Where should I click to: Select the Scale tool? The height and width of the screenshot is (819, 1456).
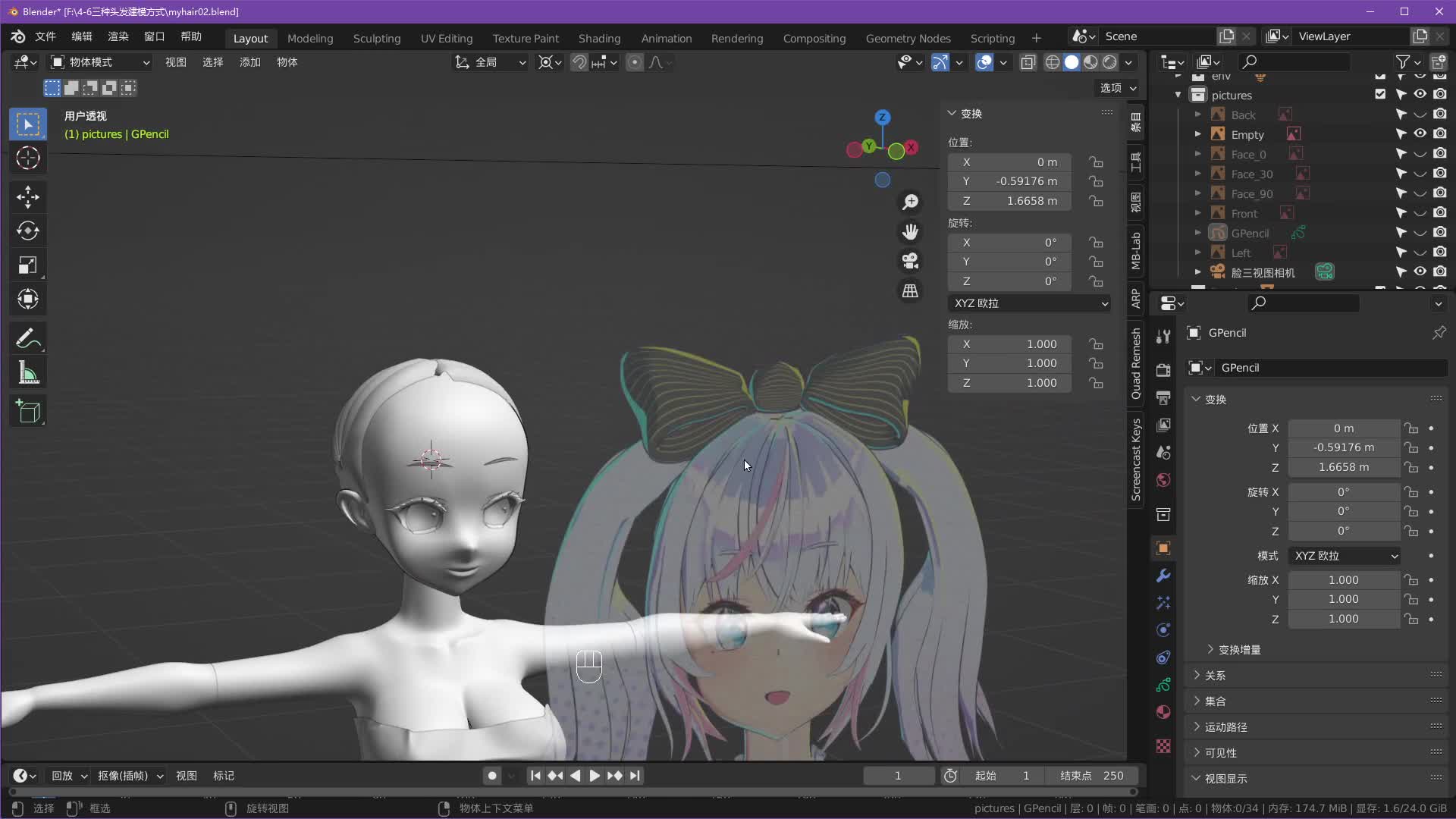click(x=28, y=265)
